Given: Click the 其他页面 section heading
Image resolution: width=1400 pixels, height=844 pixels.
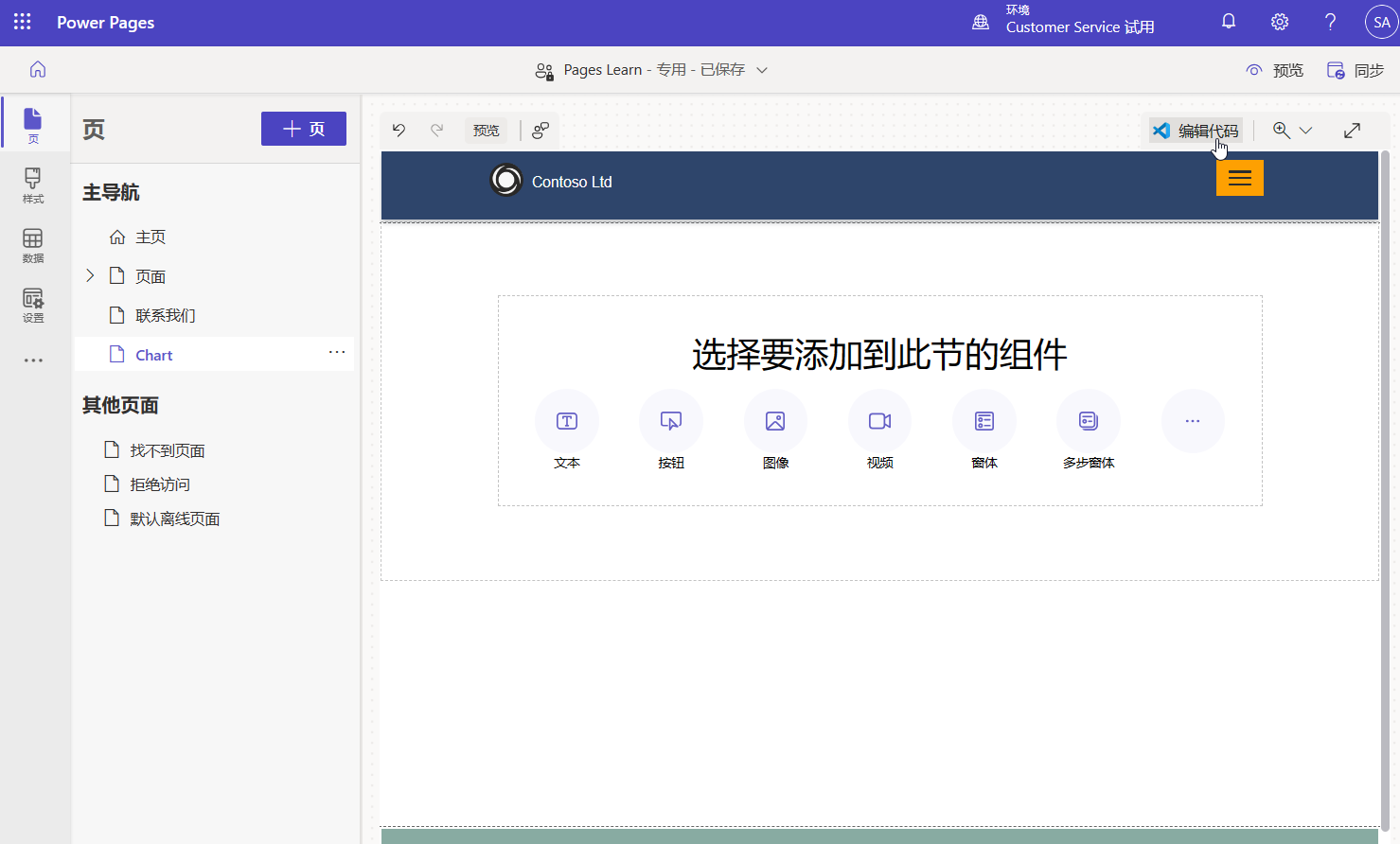Looking at the screenshot, I should pos(120,405).
